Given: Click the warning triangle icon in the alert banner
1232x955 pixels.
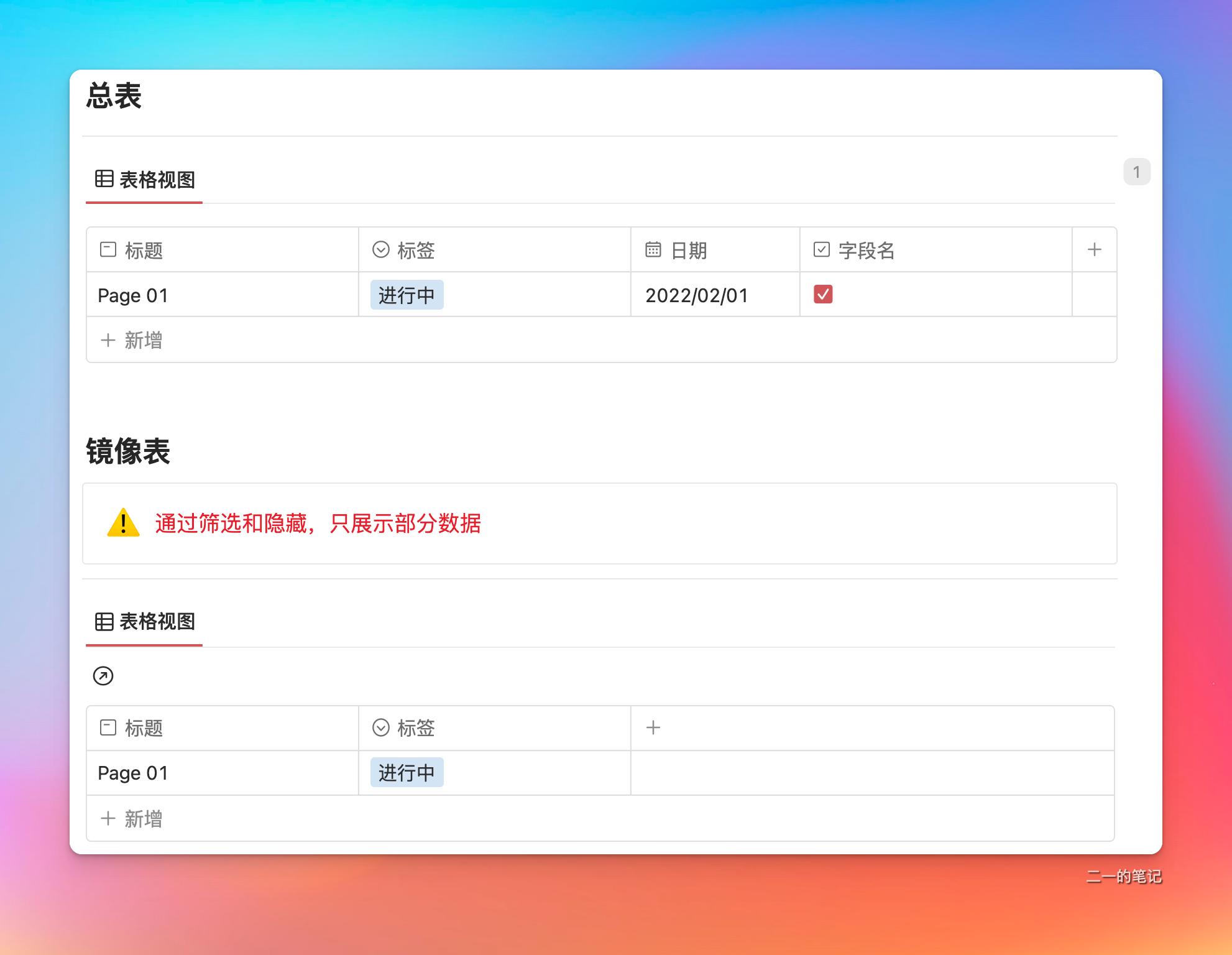Looking at the screenshot, I should (122, 524).
